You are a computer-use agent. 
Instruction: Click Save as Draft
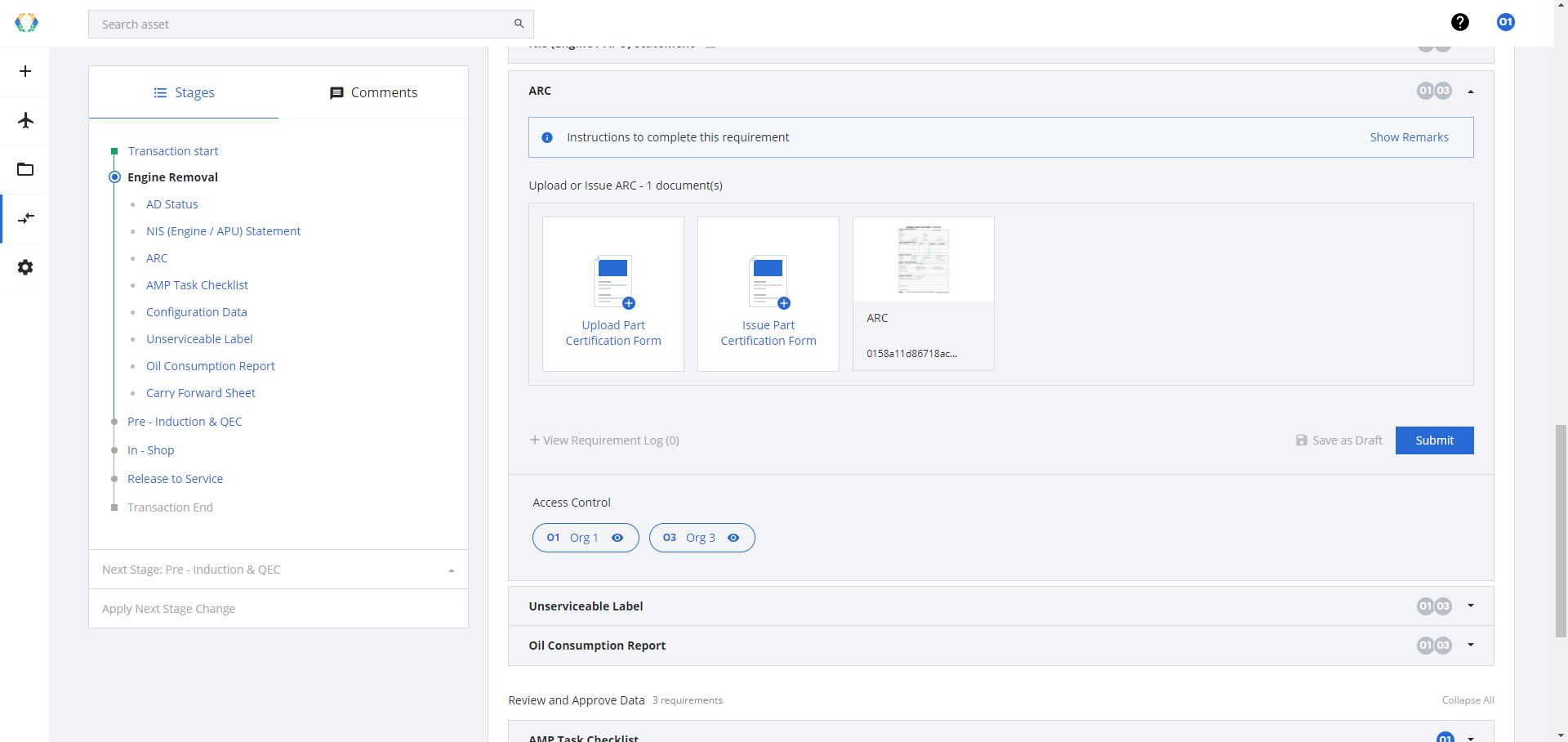click(1339, 440)
